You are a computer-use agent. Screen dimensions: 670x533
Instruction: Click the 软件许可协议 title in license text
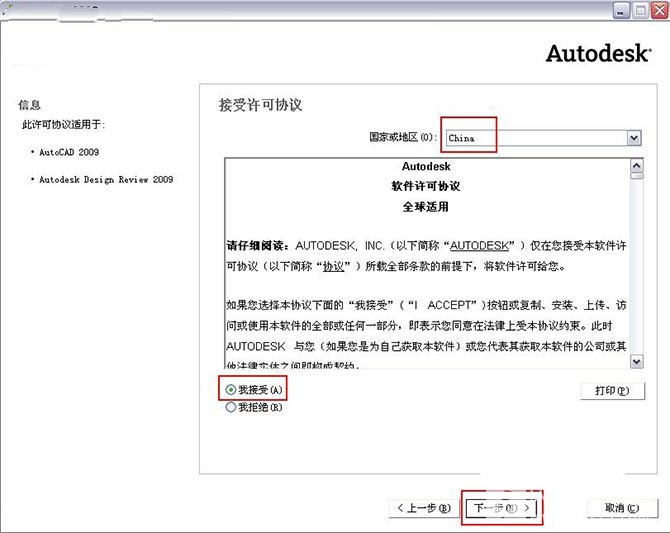pyautogui.click(x=426, y=186)
